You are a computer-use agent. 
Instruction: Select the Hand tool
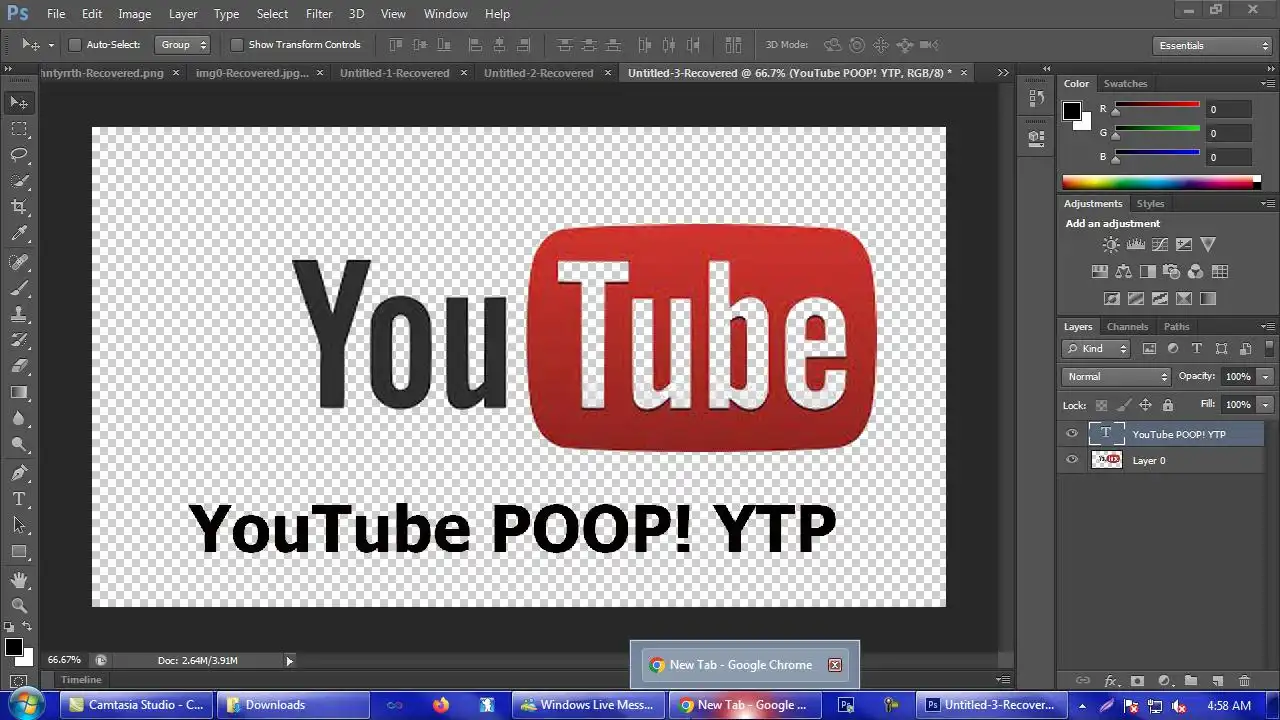pyautogui.click(x=19, y=580)
